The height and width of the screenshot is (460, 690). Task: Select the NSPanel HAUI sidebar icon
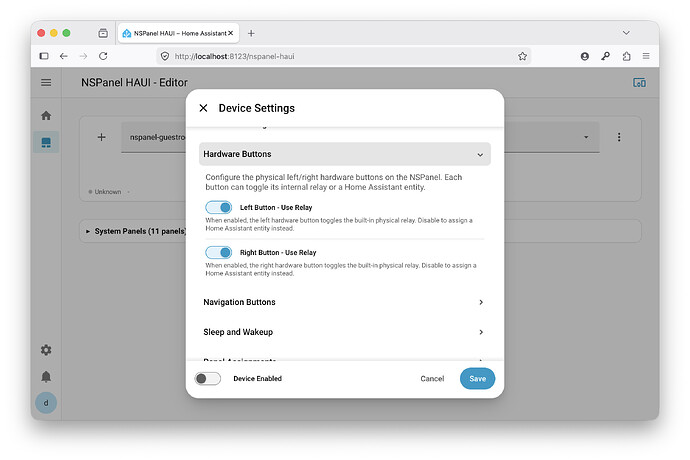(46, 142)
